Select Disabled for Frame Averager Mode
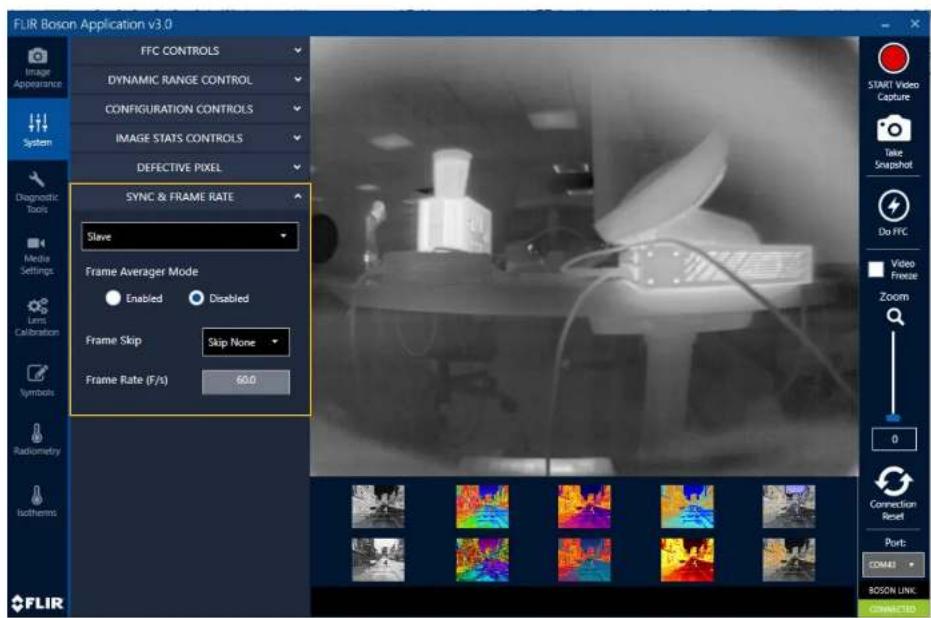The height and width of the screenshot is (618, 931). [x=196, y=298]
